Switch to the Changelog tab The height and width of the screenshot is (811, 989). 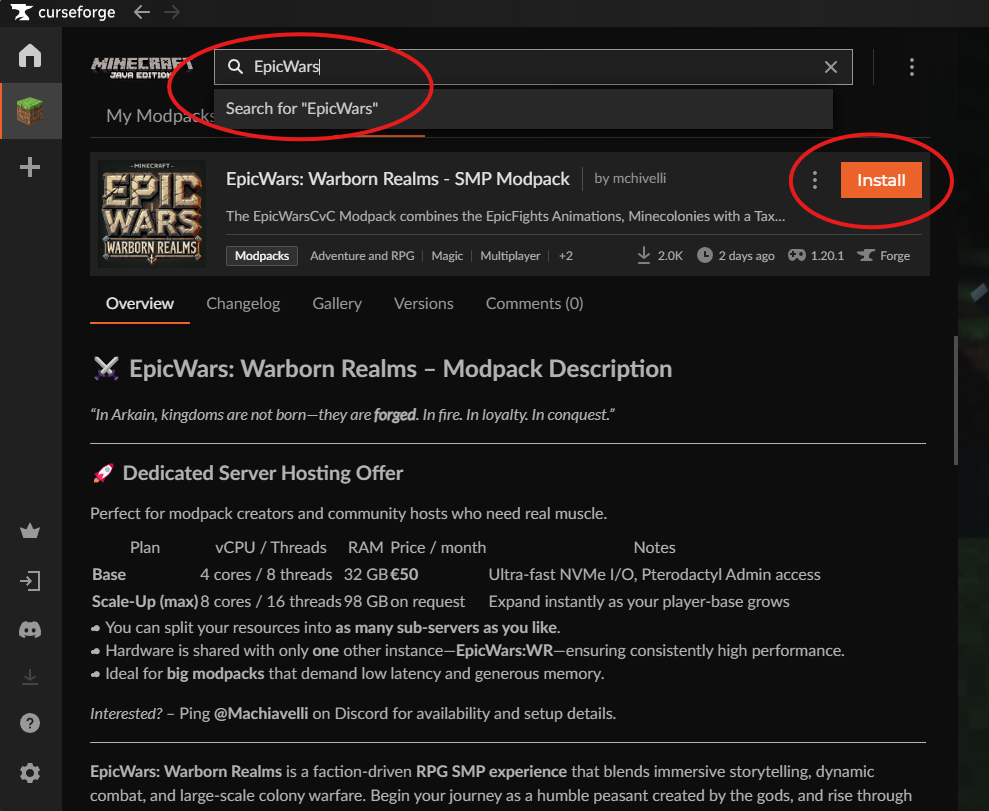pyautogui.click(x=243, y=303)
